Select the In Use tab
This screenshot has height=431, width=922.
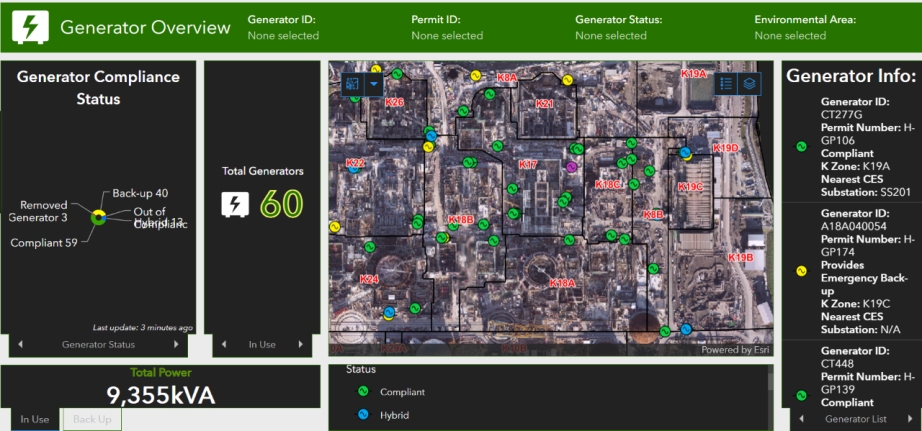[x=34, y=419]
